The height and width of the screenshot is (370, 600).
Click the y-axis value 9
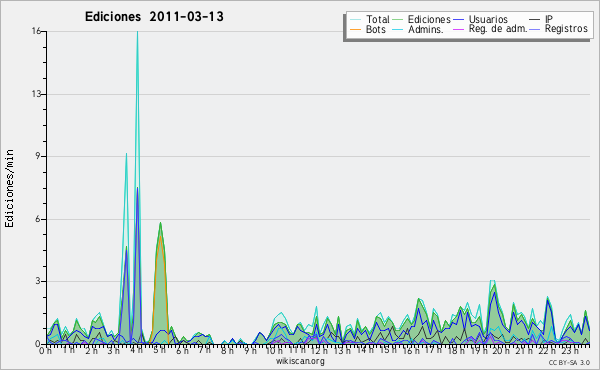pos(38,156)
